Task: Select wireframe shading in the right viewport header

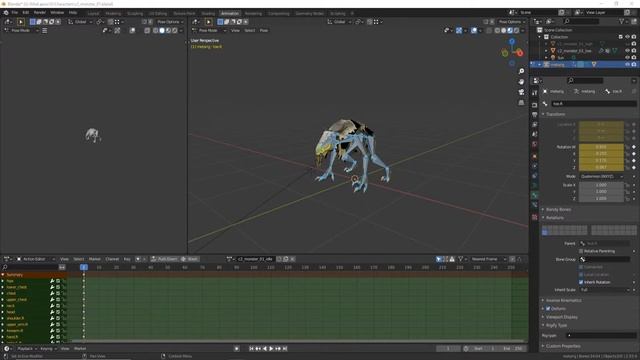Action: pos(497,31)
